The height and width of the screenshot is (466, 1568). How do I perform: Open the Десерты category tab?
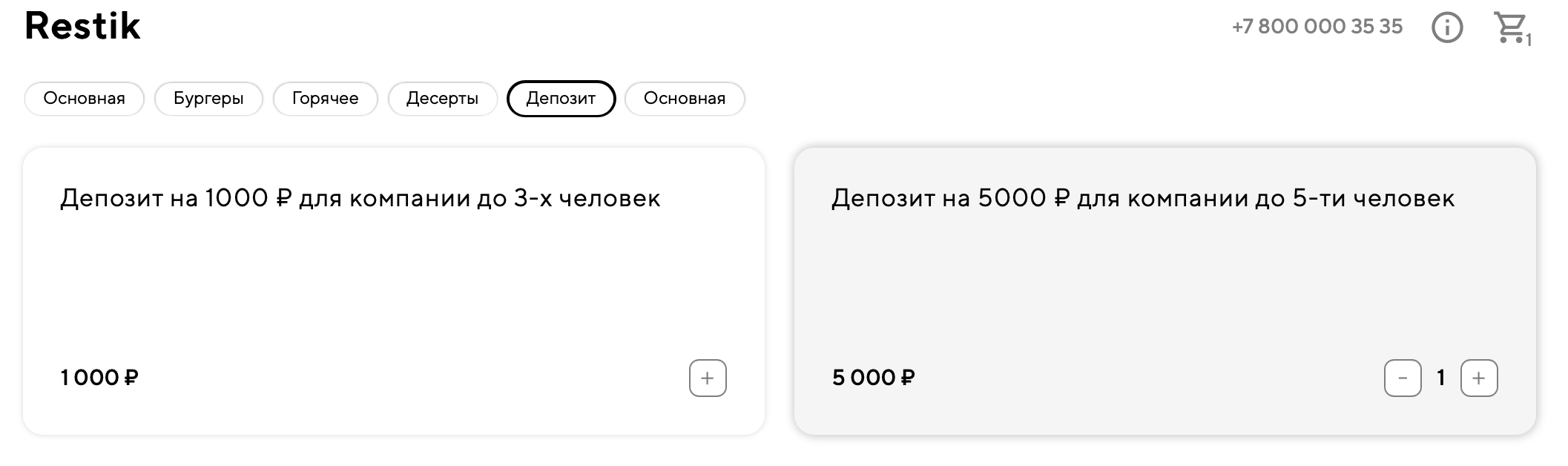(x=442, y=99)
